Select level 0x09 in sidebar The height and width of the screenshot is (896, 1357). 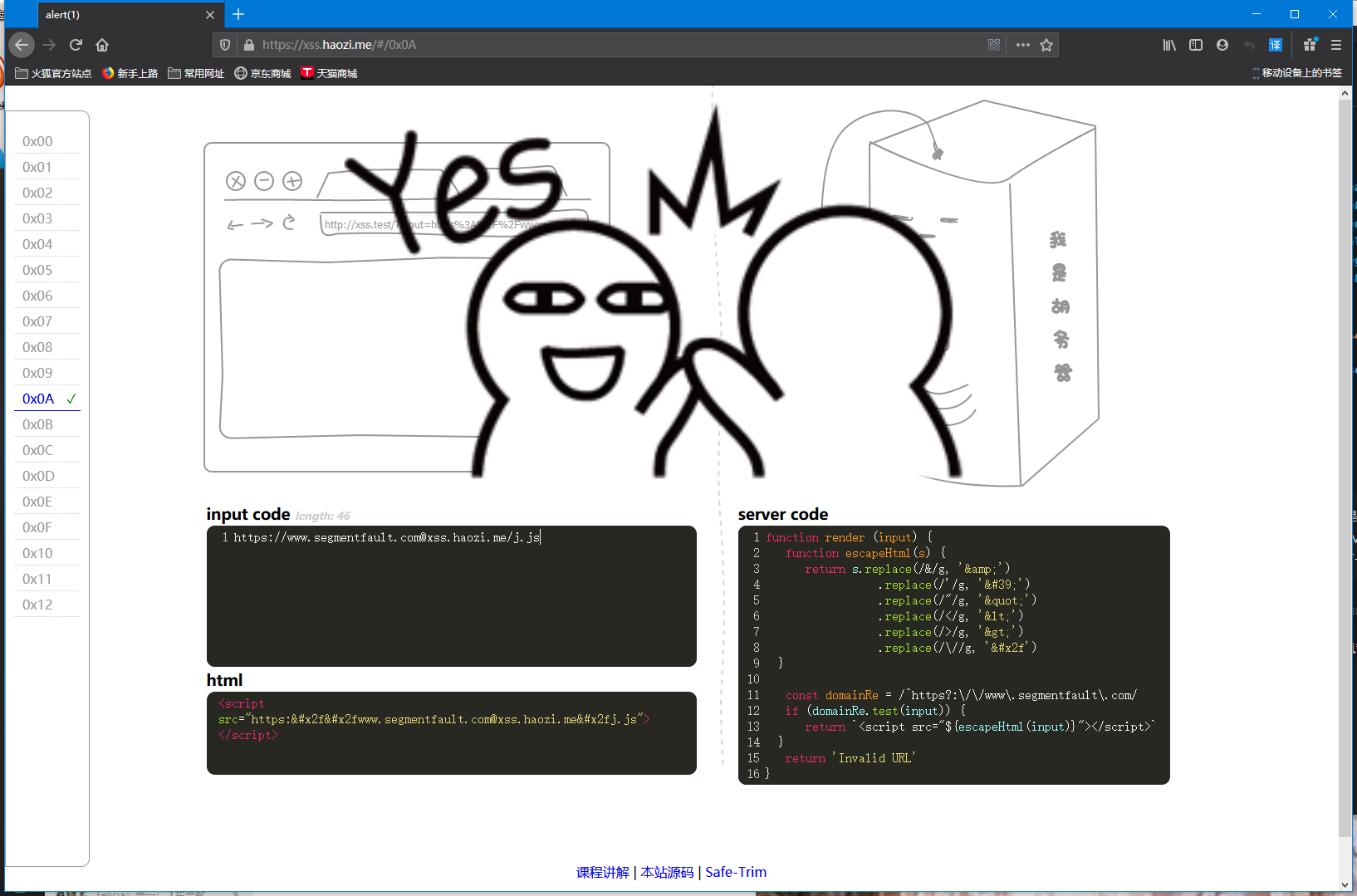pyautogui.click(x=47, y=373)
